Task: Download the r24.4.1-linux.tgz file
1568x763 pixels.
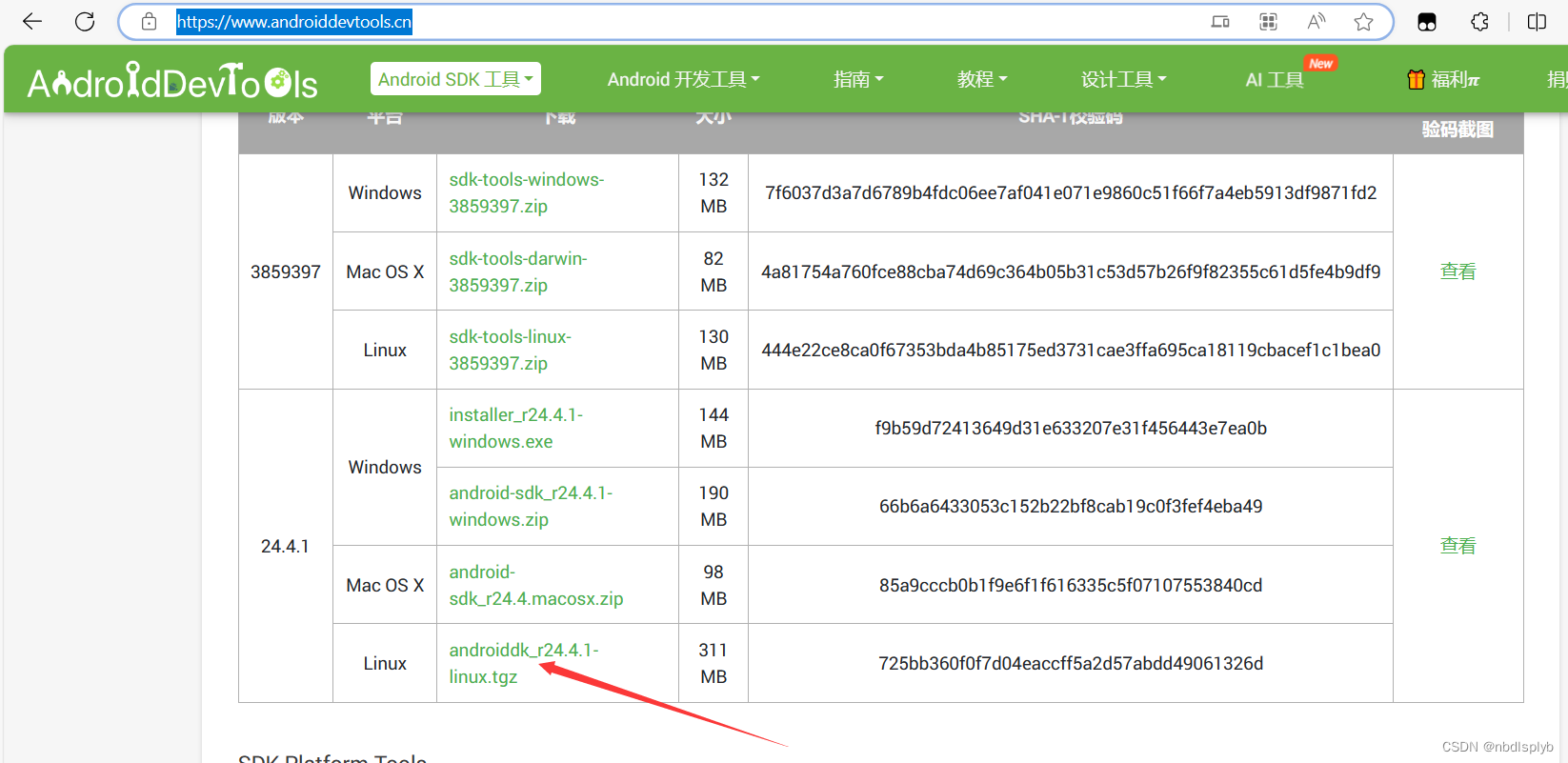Action: pos(524,663)
